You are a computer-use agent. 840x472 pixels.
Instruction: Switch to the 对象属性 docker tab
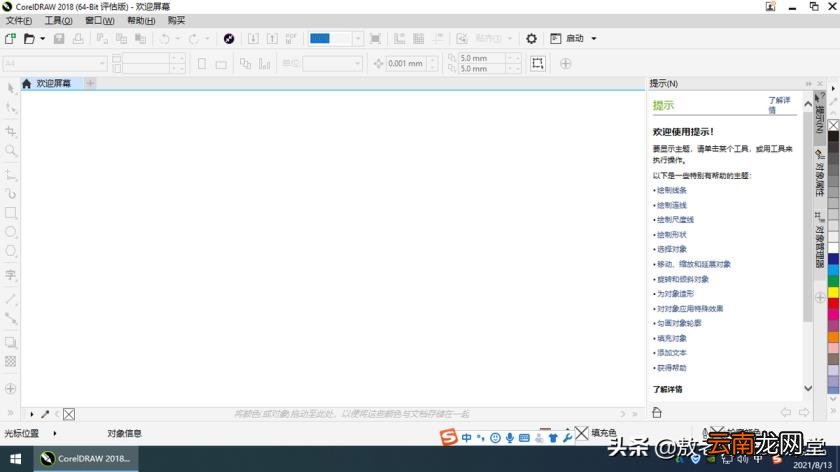(x=819, y=174)
